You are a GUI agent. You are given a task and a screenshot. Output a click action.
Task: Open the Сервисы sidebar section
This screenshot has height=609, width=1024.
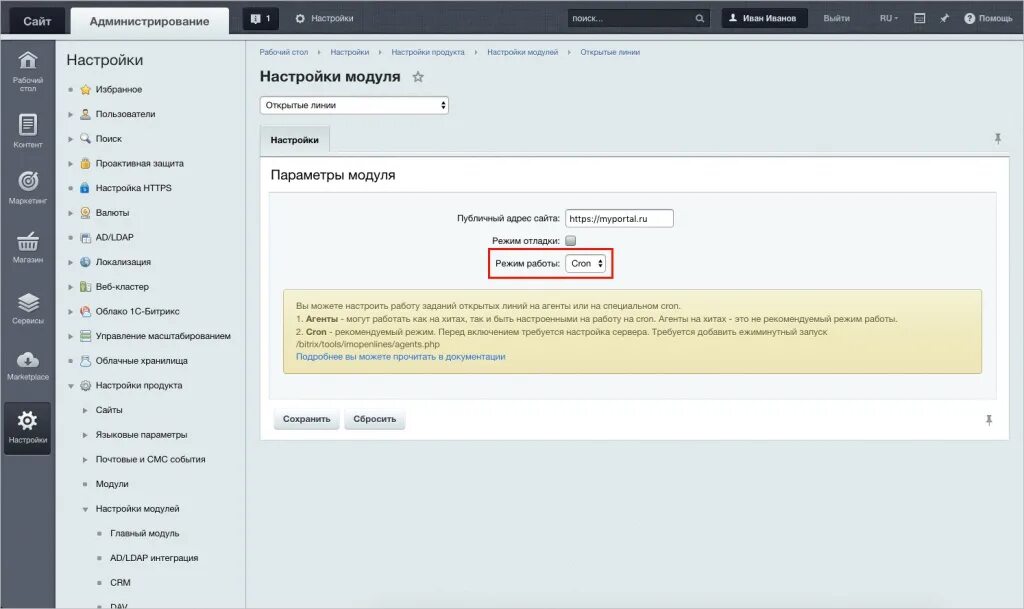27,308
